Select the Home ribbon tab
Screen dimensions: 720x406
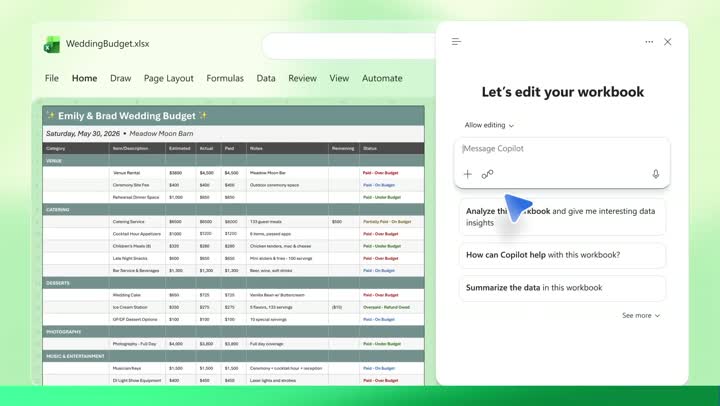(84, 78)
